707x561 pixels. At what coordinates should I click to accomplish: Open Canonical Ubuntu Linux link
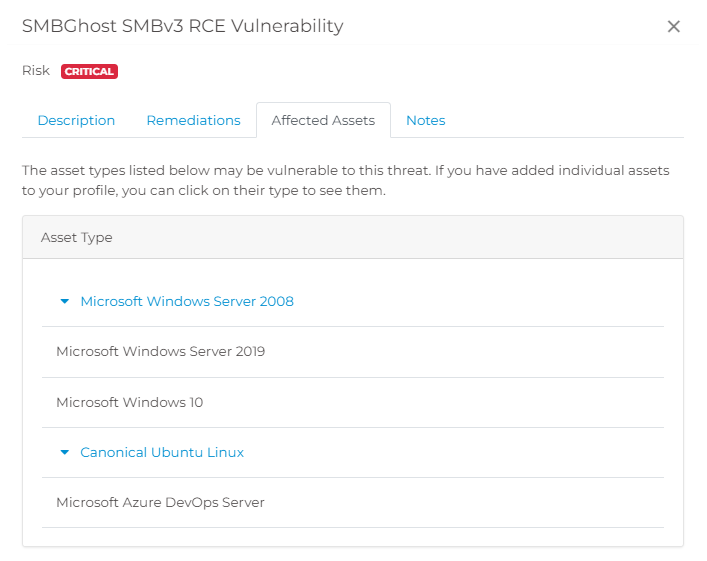coord(162,452)
